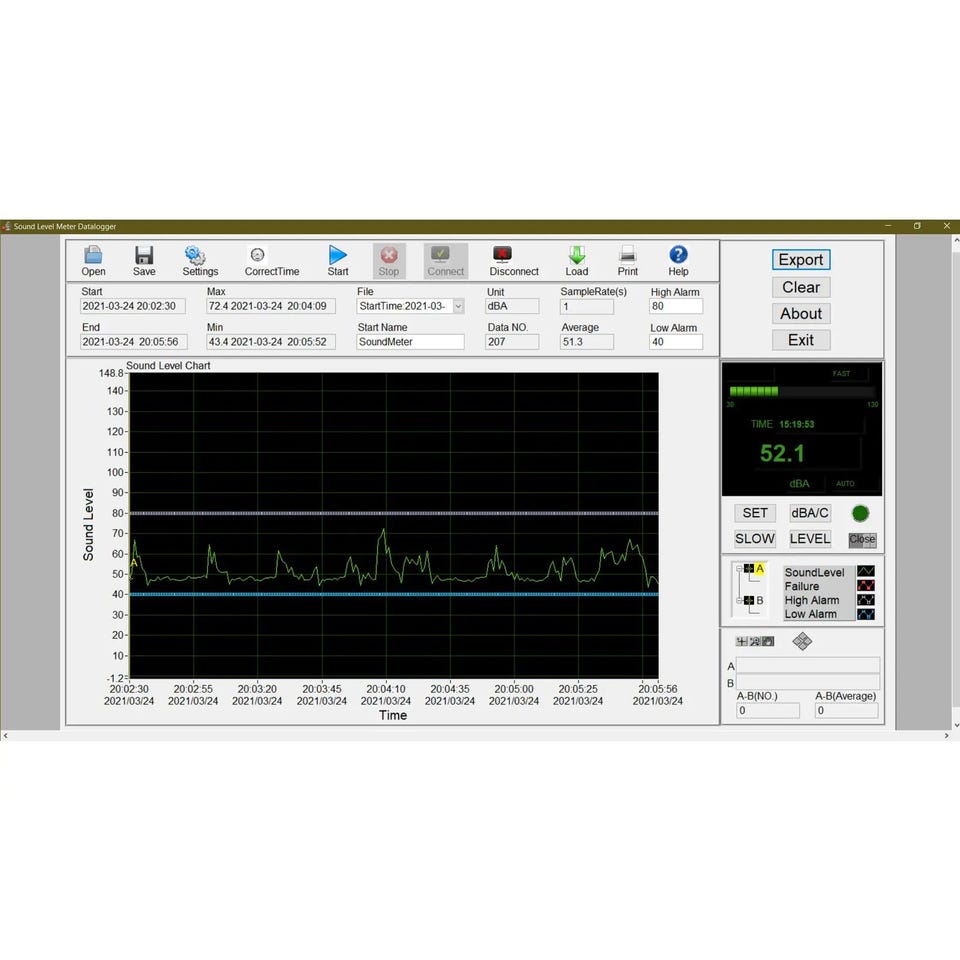Click the LEVEL range button
Image resolution: width=960 pixels, height=960 pixels.
[809, 539]
